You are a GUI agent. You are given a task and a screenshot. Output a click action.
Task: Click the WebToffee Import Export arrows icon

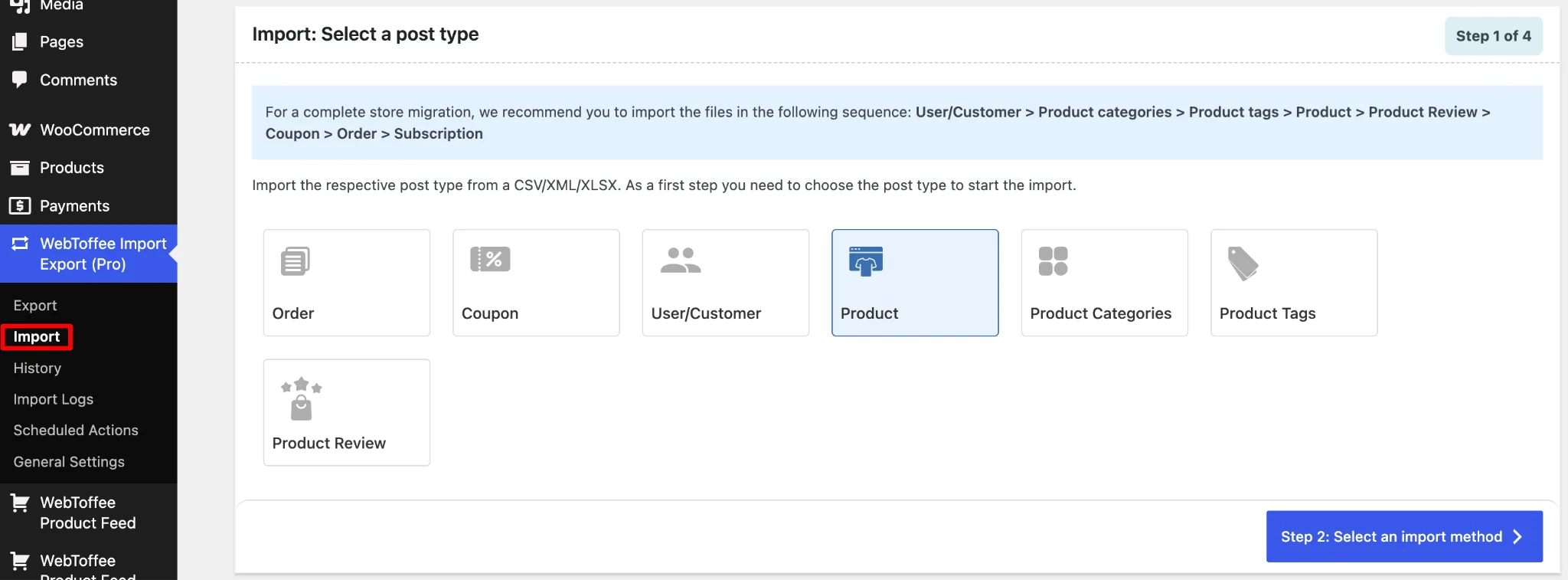[20, 244]
